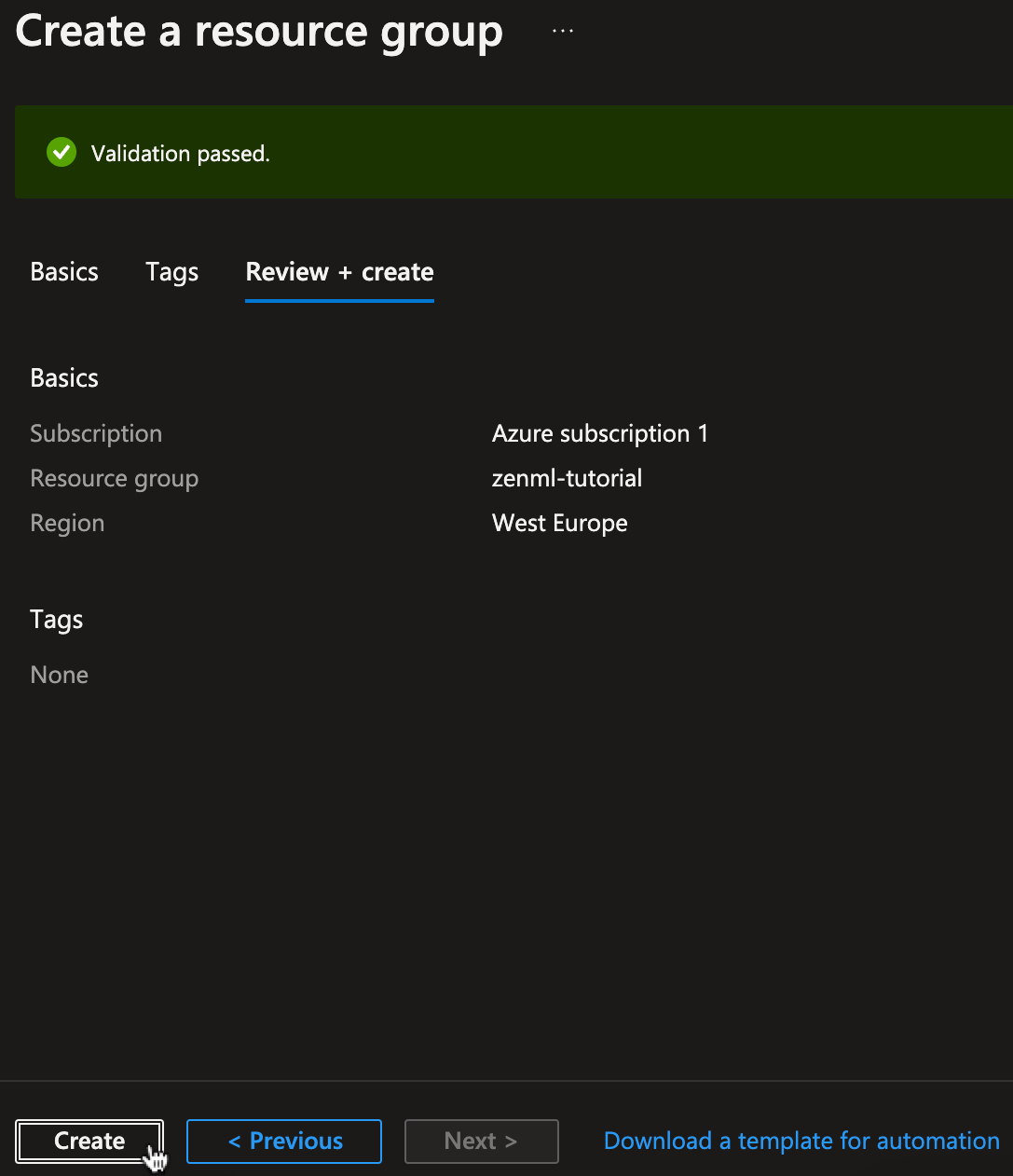Screen dimensions: 1013x1176
Task: Click the zenml-tutorial resource group value
Action: [x=567, y=479]
